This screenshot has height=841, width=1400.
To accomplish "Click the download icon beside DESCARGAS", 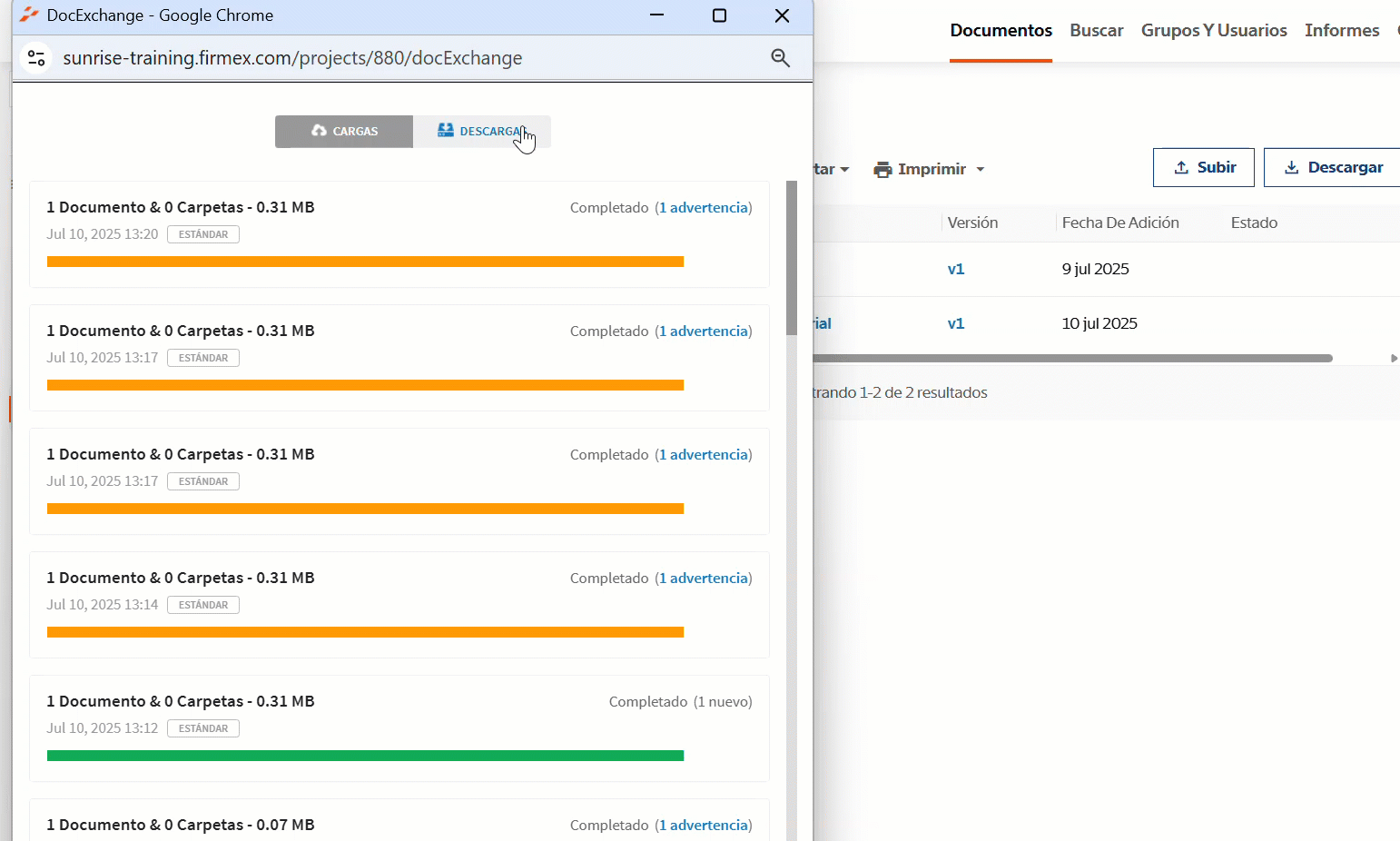I will (x=445, y=131).
